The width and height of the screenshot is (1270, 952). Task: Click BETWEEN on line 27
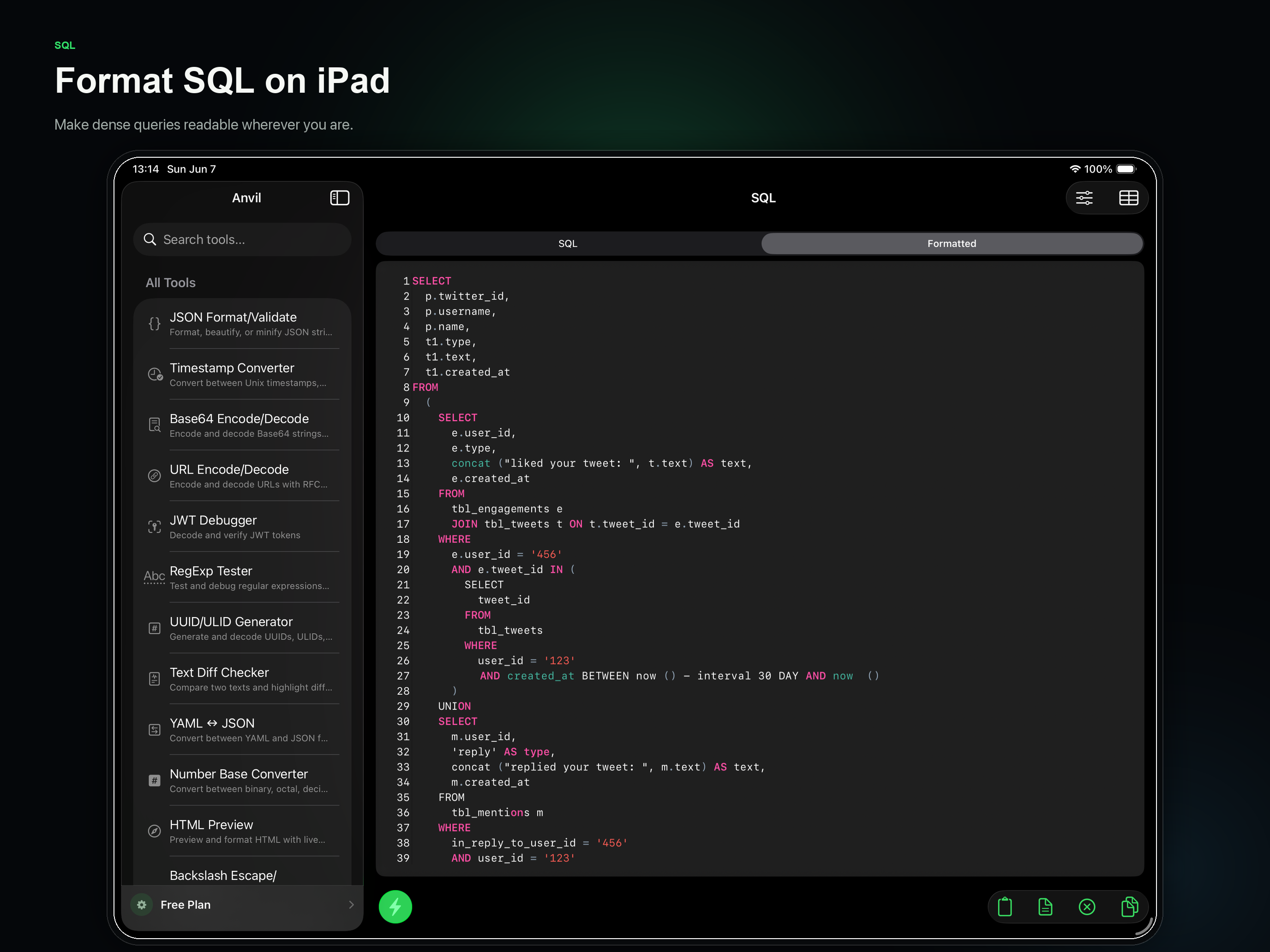tap(605, 676)
